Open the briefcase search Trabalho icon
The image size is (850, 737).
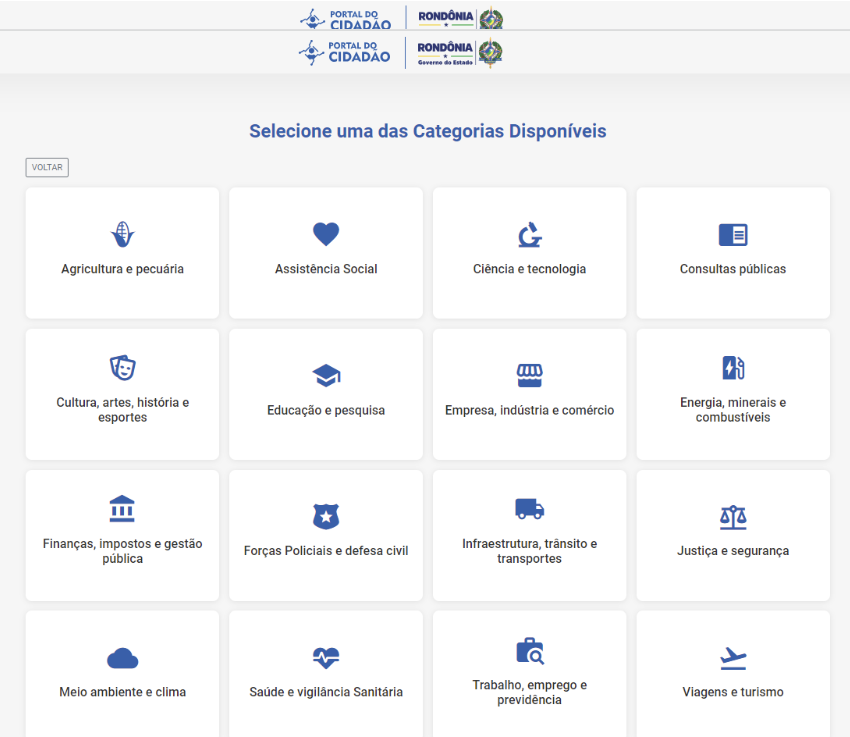click(530, 651)
